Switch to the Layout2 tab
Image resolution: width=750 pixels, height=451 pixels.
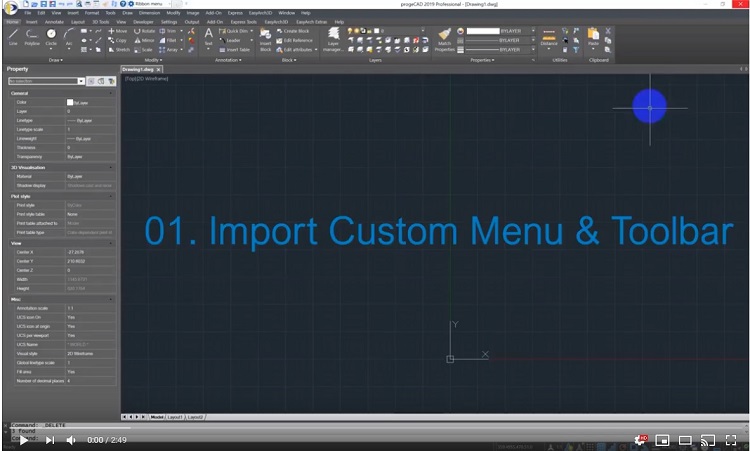[x=196, y=417]
